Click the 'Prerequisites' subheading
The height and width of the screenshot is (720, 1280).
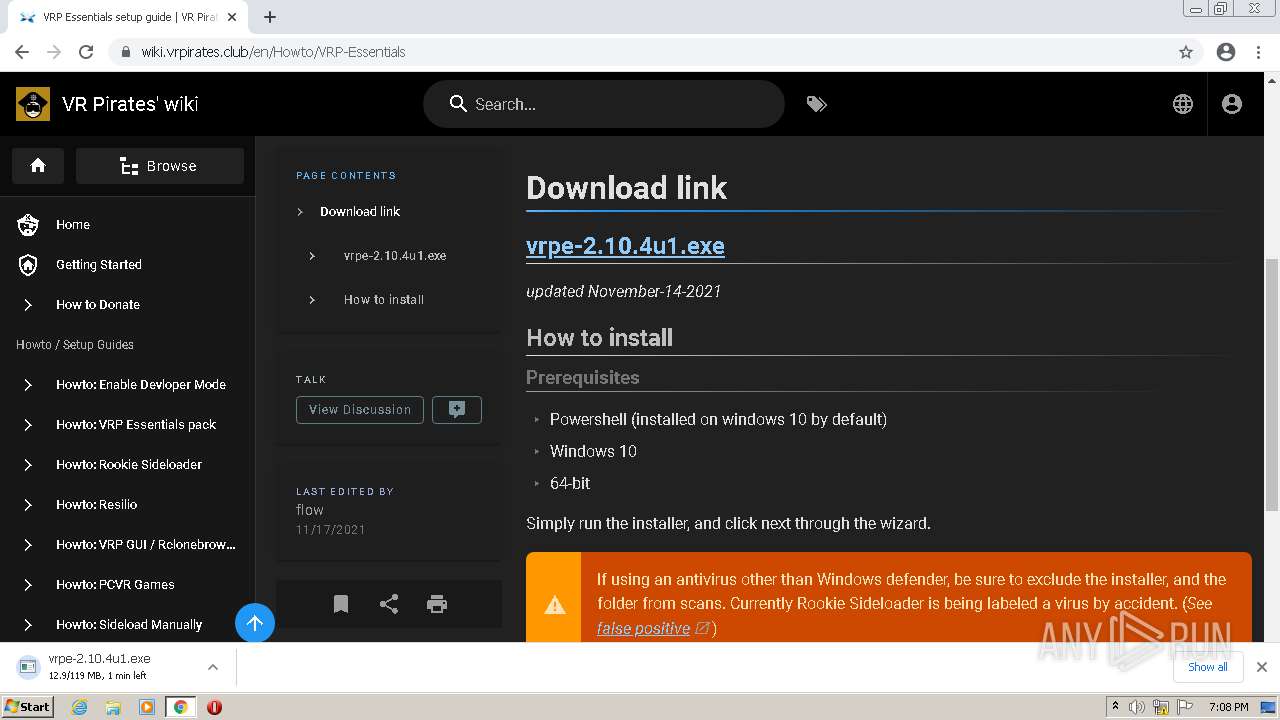(583, 378)
